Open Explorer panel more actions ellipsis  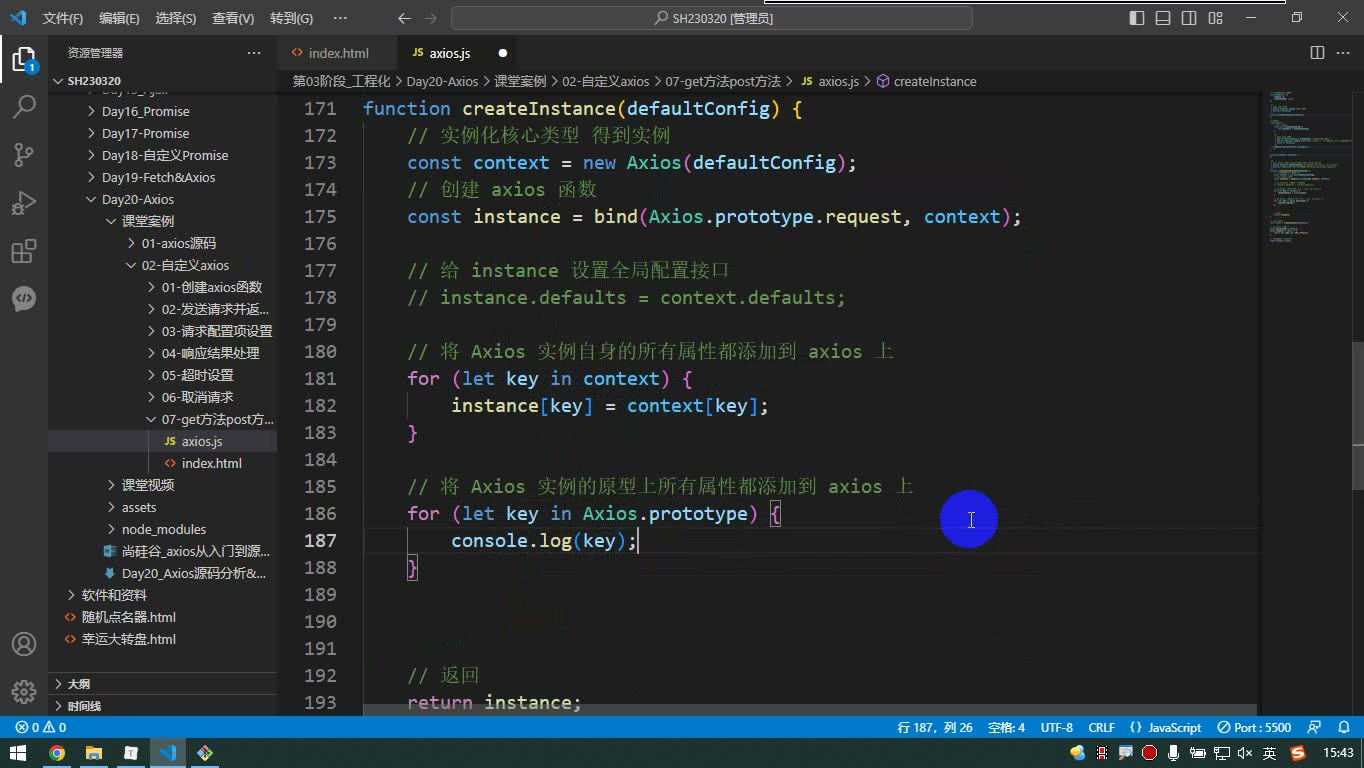click(254, 53)
